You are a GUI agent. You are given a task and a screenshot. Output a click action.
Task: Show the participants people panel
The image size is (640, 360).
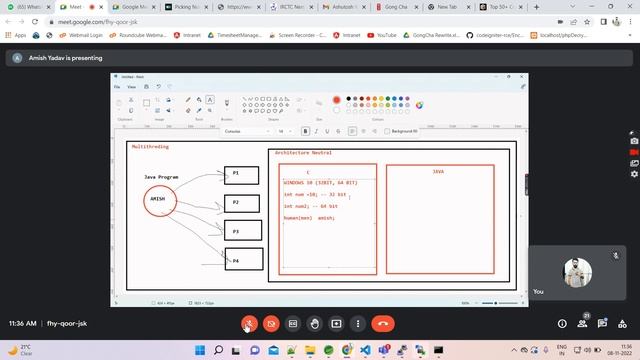point(582,324)
